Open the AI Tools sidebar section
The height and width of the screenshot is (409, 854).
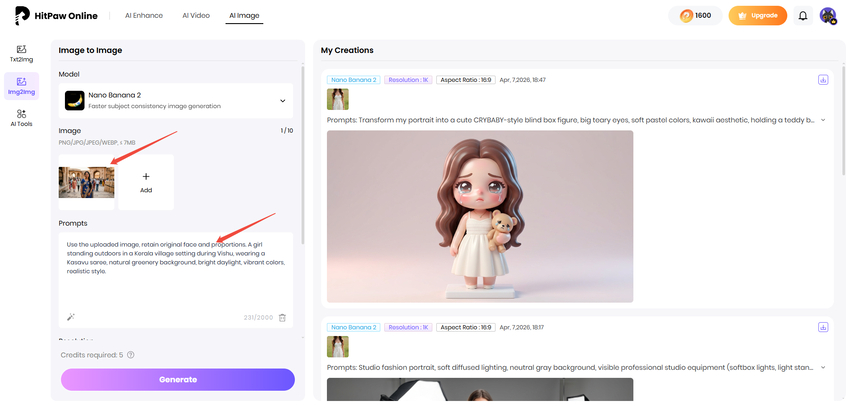coord(21,118)
